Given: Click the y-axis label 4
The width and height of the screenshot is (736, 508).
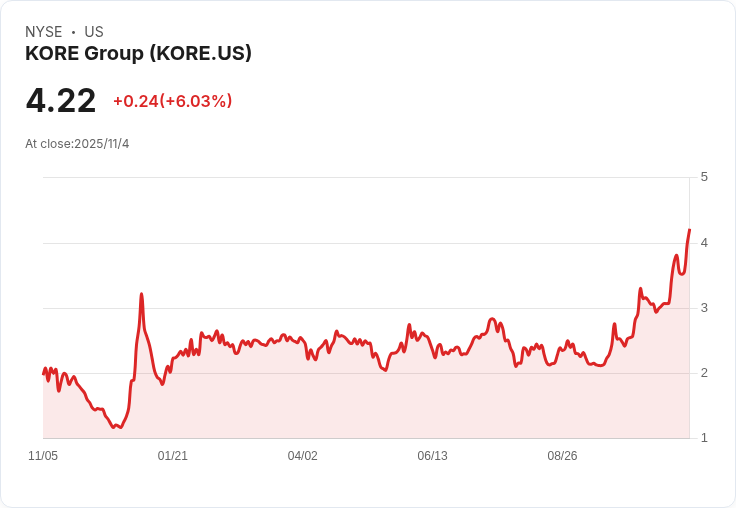Looking at the screenshot, I should pyautogui.click(x=704, y=242).
